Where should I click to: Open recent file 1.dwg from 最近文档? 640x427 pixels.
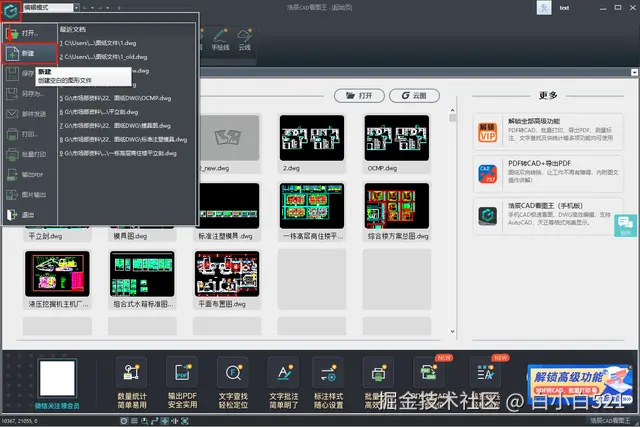[x=98, y=43]
